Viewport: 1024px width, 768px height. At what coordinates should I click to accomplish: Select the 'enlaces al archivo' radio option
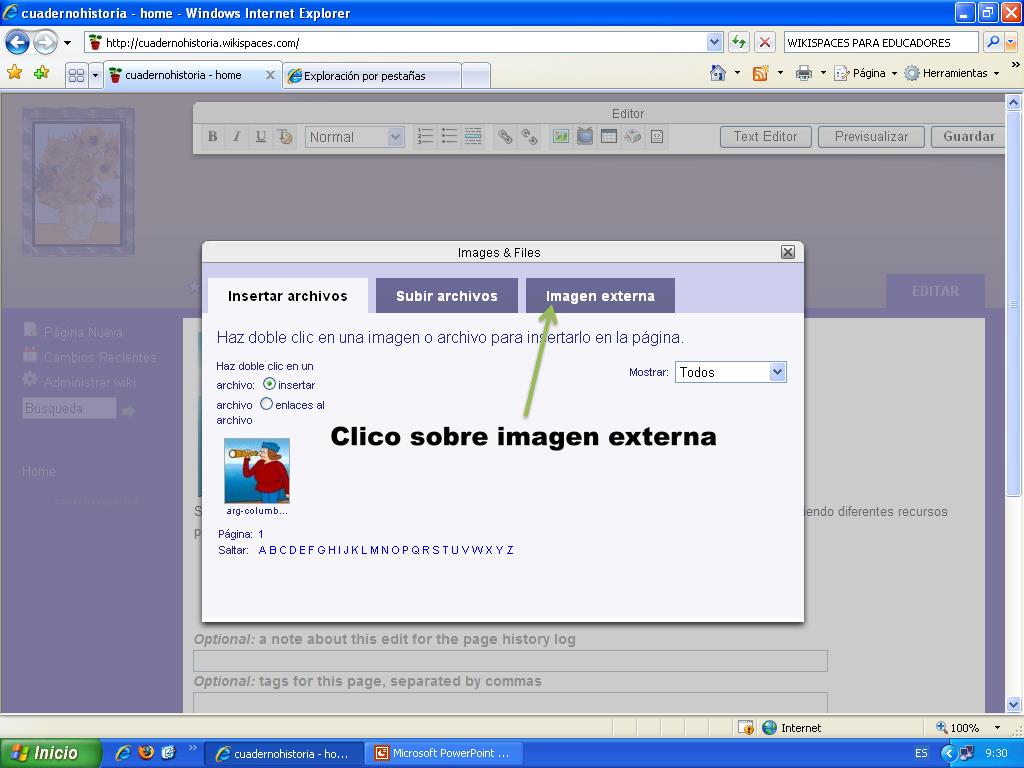(266, 404)
